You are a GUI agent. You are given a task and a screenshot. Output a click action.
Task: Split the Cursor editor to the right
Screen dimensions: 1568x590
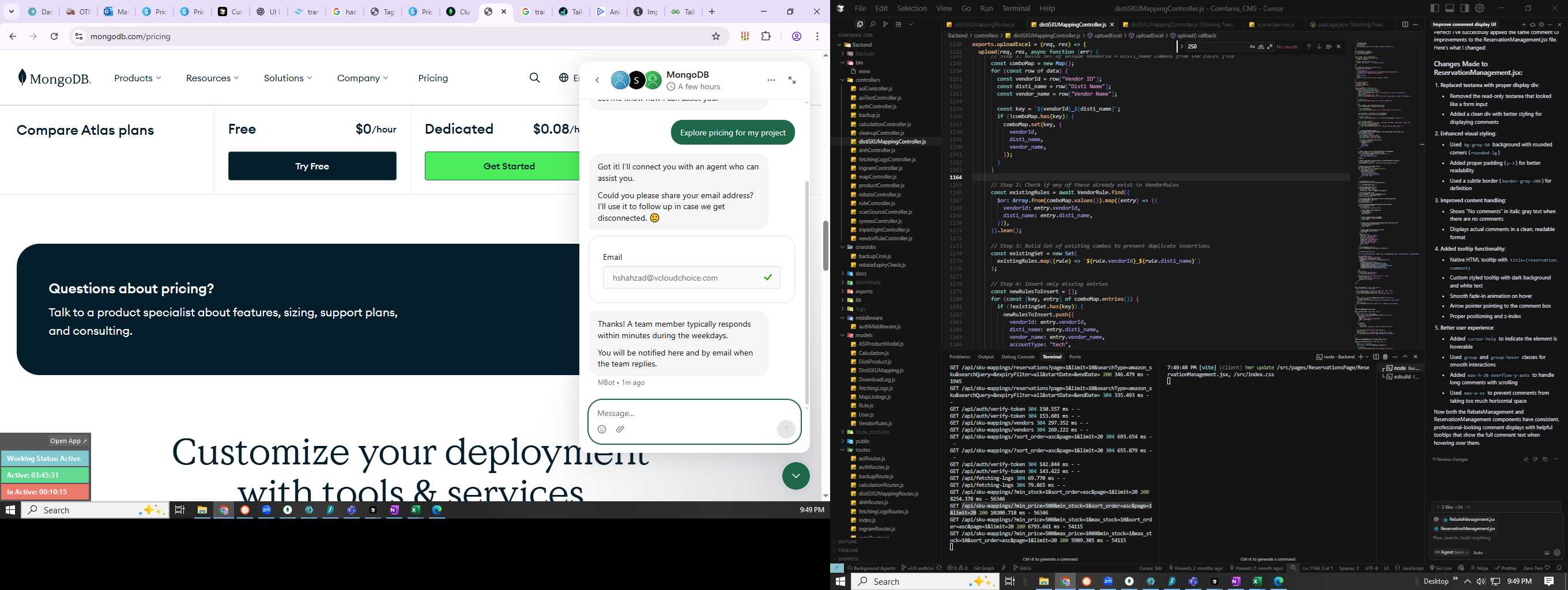(x=1405, y=24)
